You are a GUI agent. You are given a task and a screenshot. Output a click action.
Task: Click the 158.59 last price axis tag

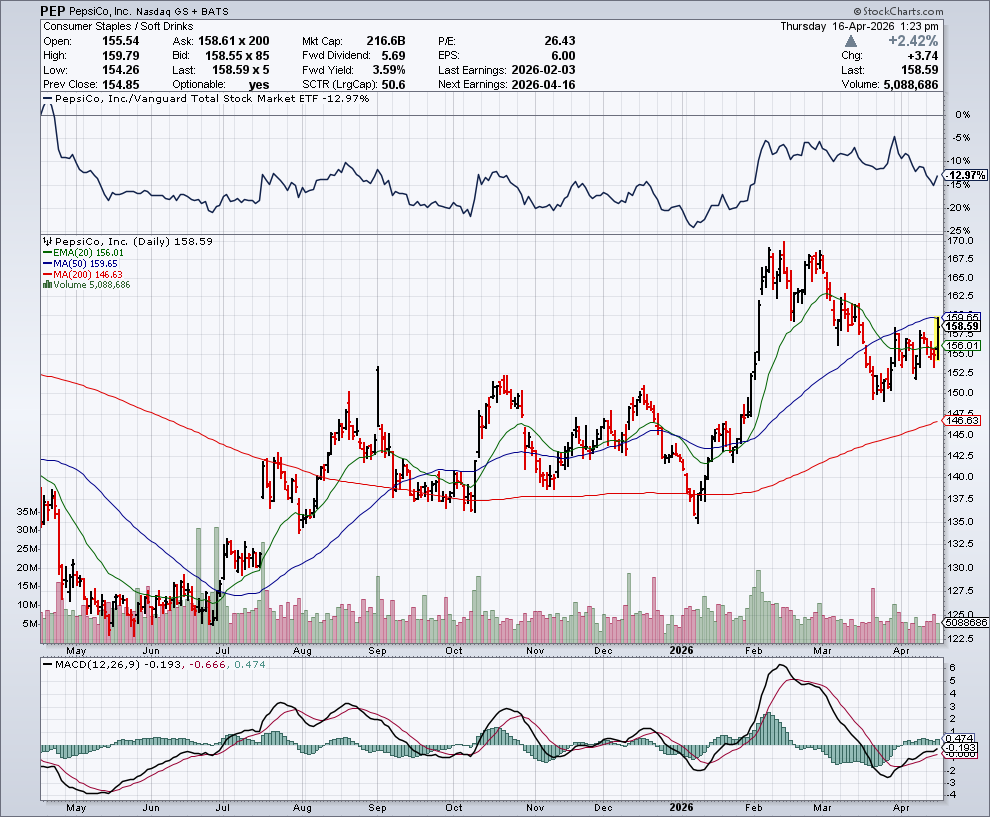960,326
